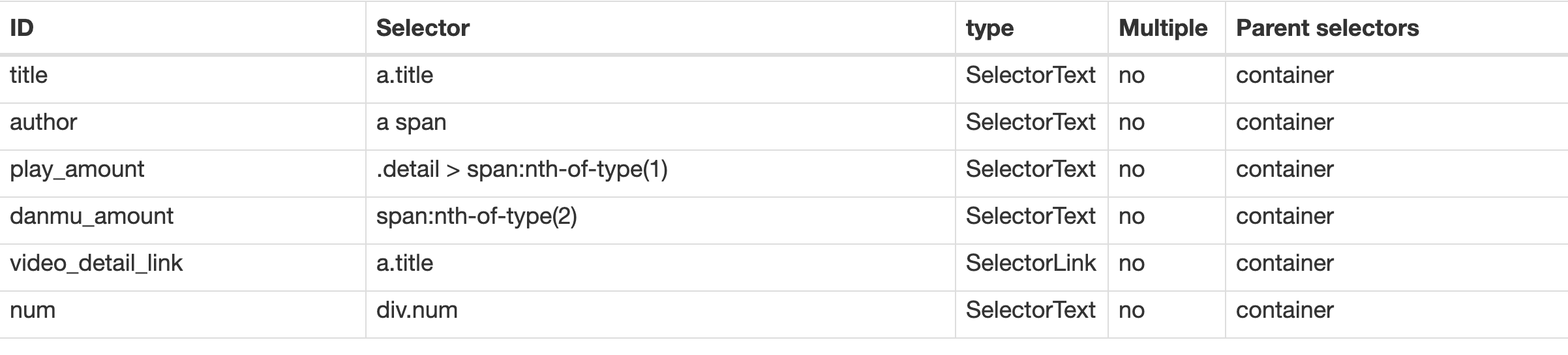This screenshot has width=1568, height=355.
Task: Click the div.num selector cell
Action: [417, 310]
